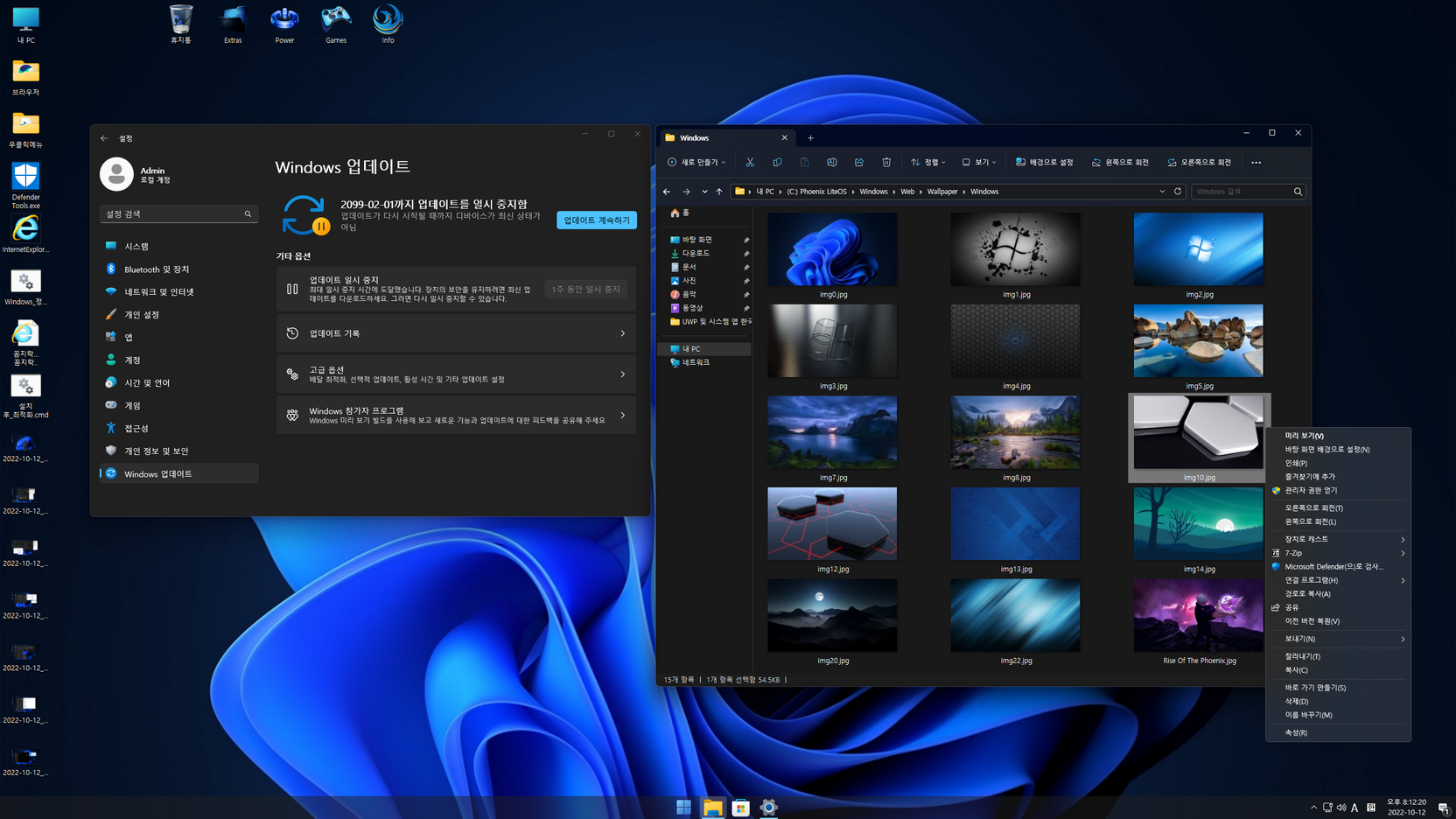This screenshot has height=819, width=1456.
Task: Click Settings gear icon on the taskbar
Action: tap(768, 808)
